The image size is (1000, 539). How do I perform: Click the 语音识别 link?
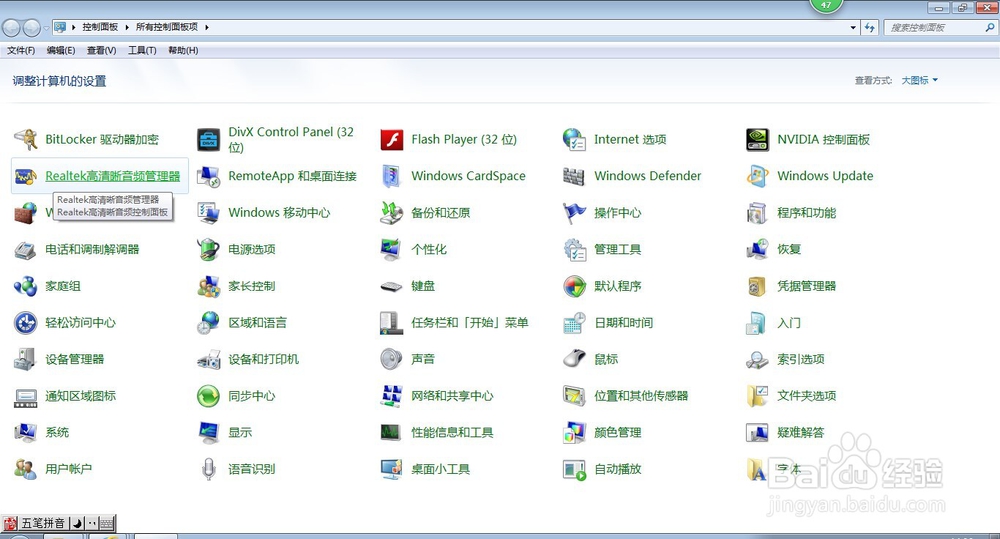252,469
